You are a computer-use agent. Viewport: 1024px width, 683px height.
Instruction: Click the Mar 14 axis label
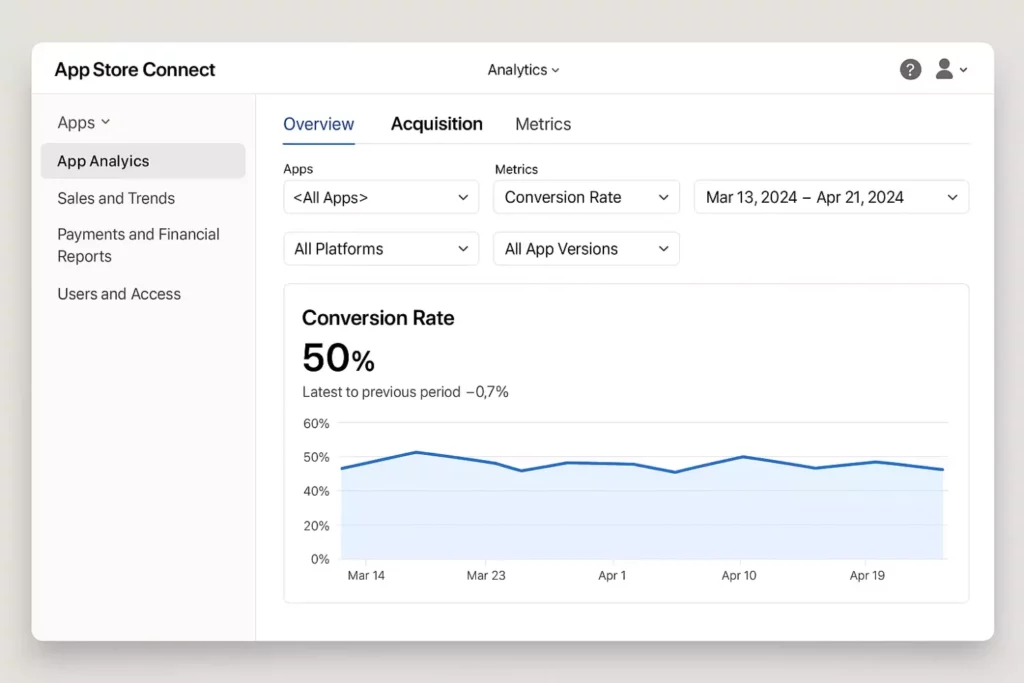(366, 575)
